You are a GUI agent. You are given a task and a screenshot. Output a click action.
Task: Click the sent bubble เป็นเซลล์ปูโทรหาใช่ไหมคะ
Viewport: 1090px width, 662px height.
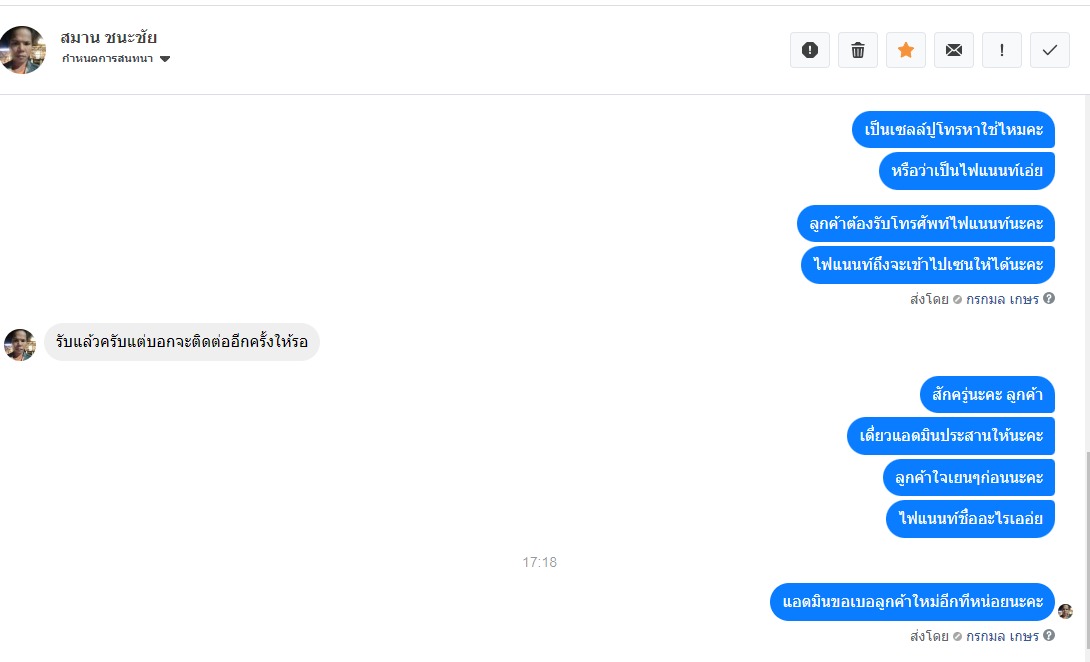[x=954, y=129]
